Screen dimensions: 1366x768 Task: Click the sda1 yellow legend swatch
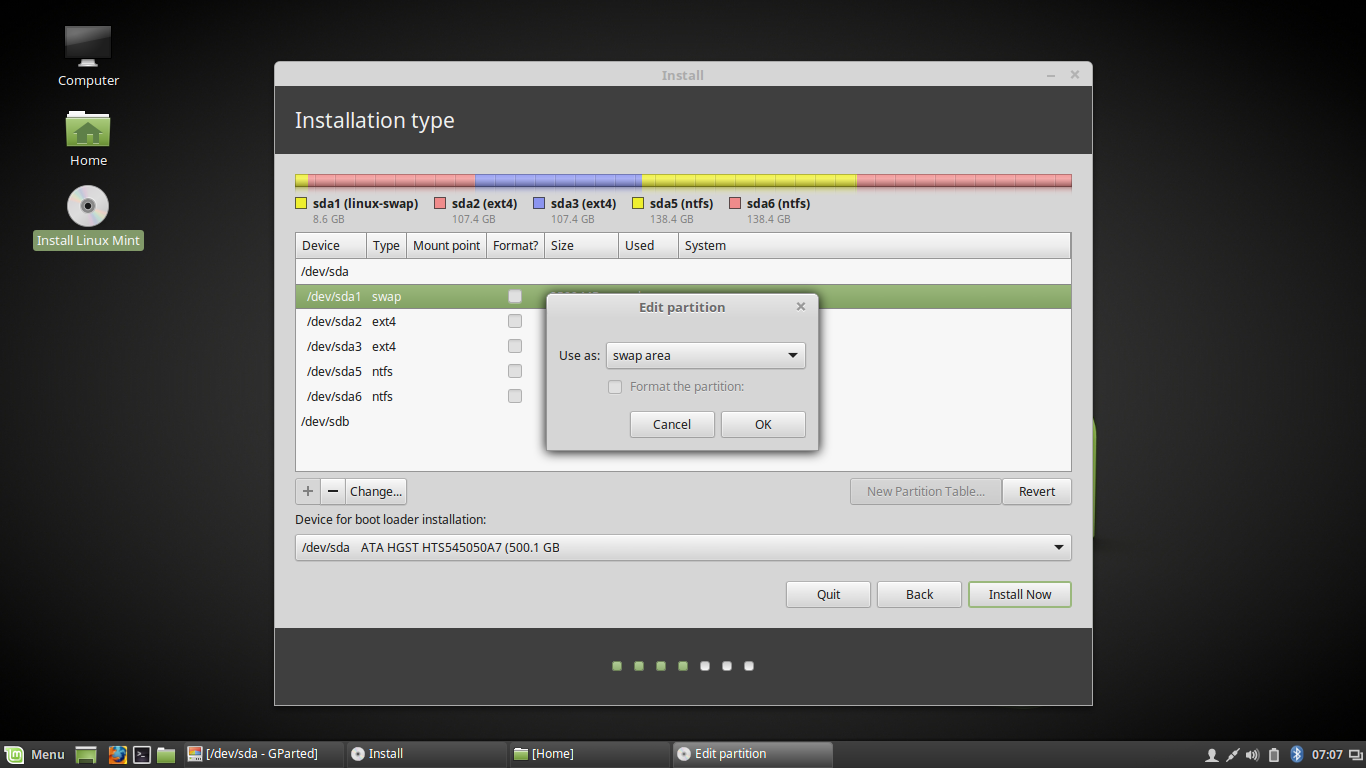coord(301,203)
